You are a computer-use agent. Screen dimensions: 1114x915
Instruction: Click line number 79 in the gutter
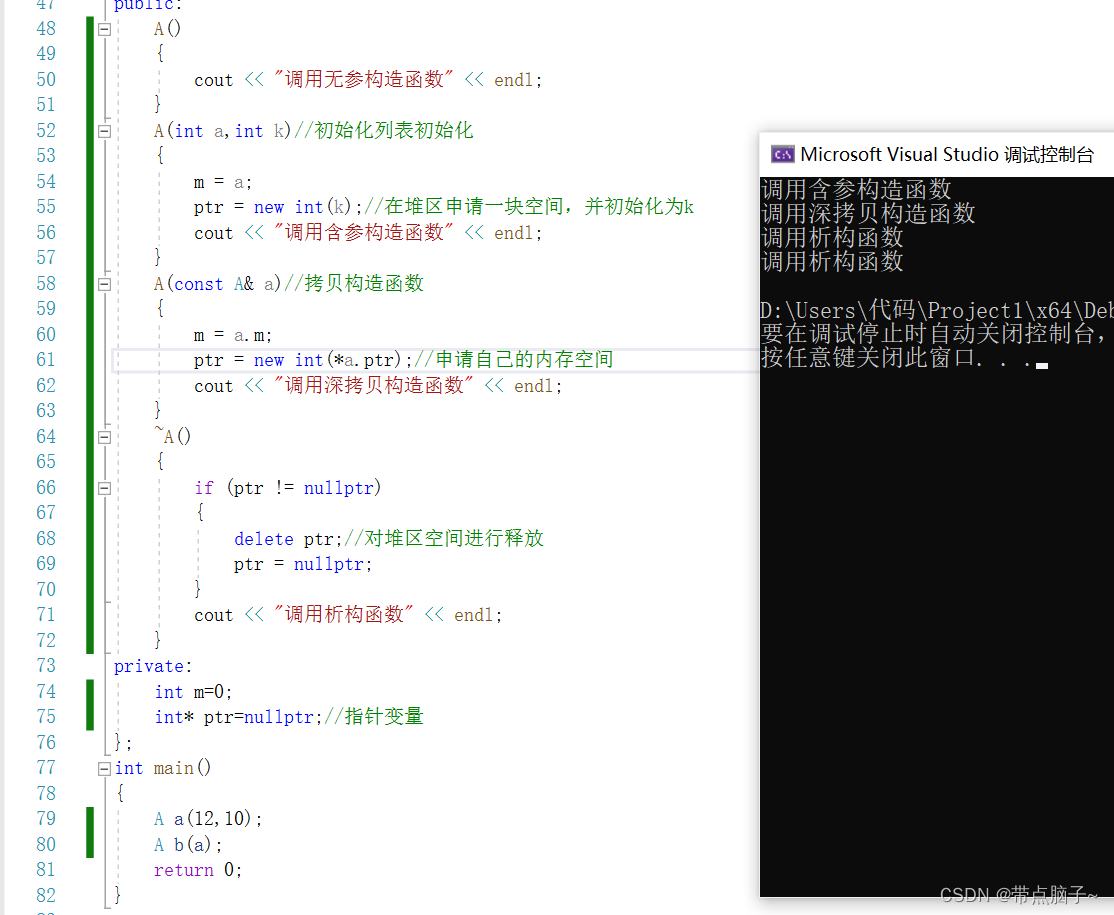point(46,818)
